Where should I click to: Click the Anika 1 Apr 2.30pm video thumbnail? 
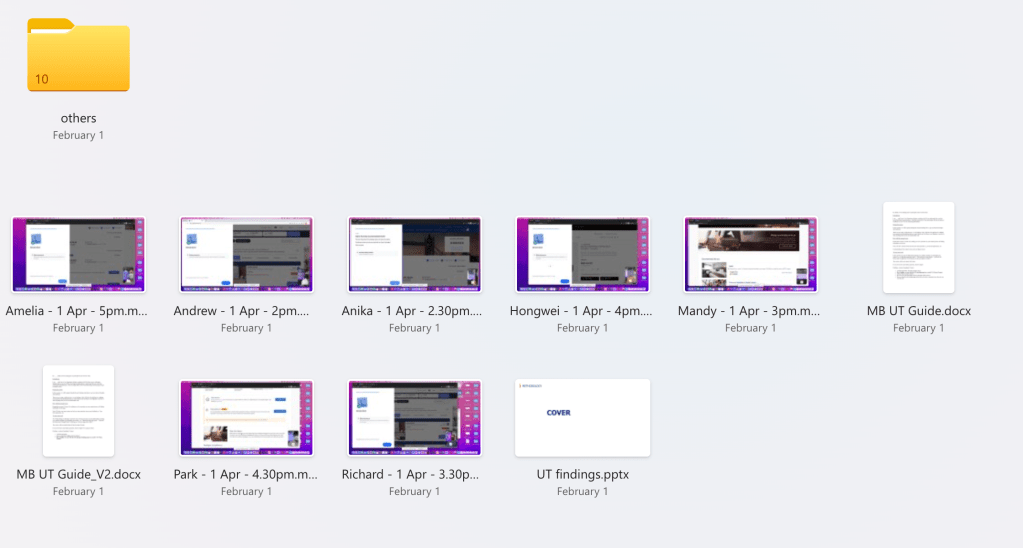tap(414, 254)
